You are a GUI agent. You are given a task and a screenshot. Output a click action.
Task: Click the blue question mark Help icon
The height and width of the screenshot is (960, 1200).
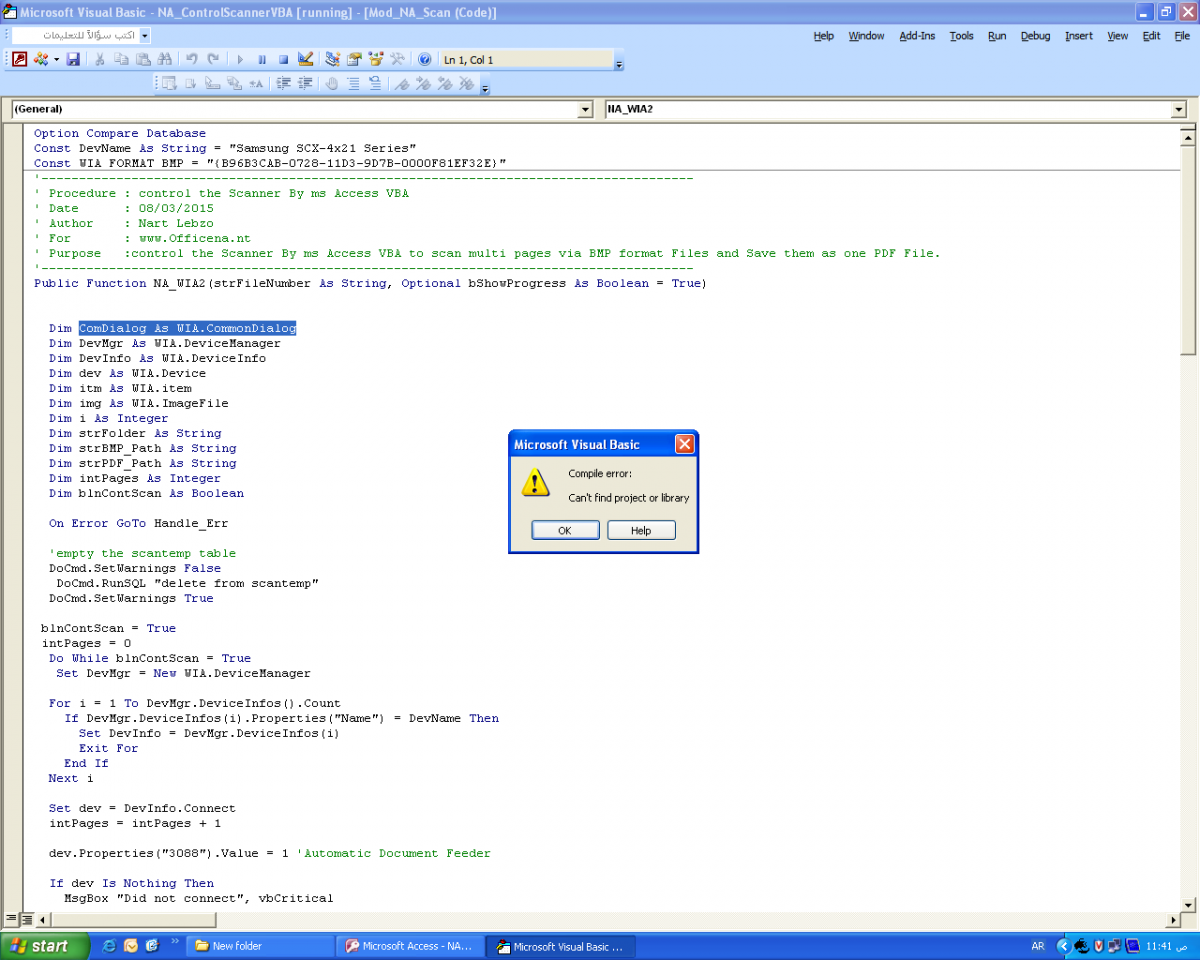(x=425, y=60)
